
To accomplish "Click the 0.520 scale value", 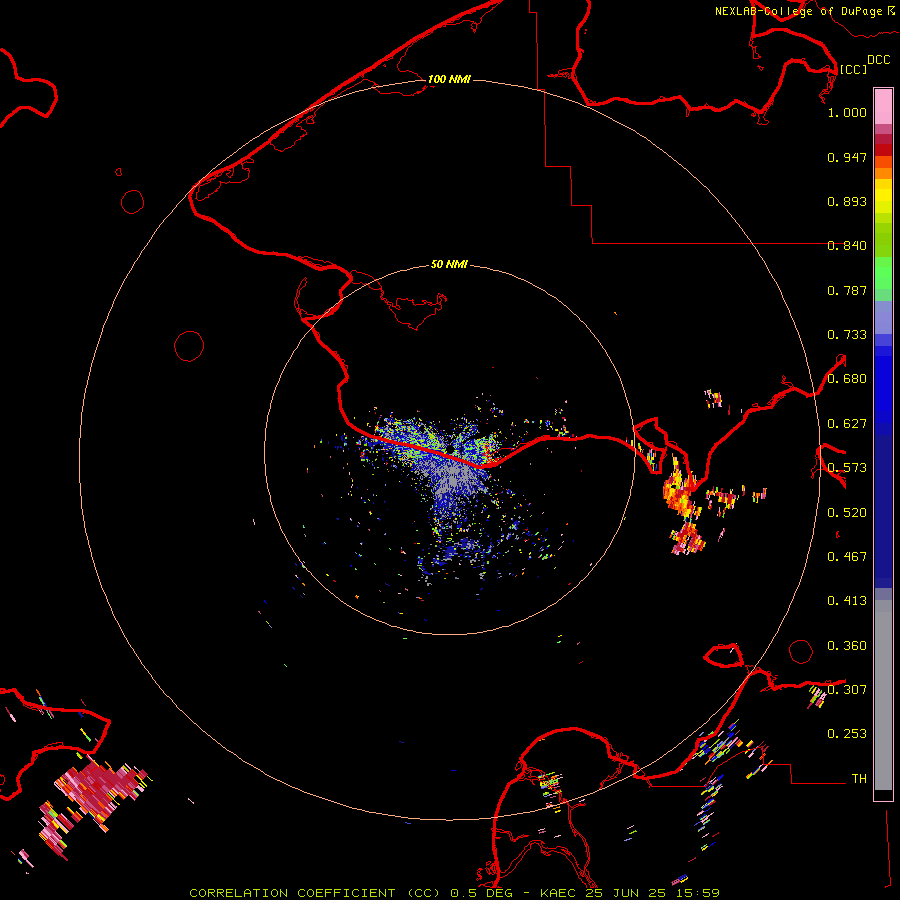I will [847, 513].
